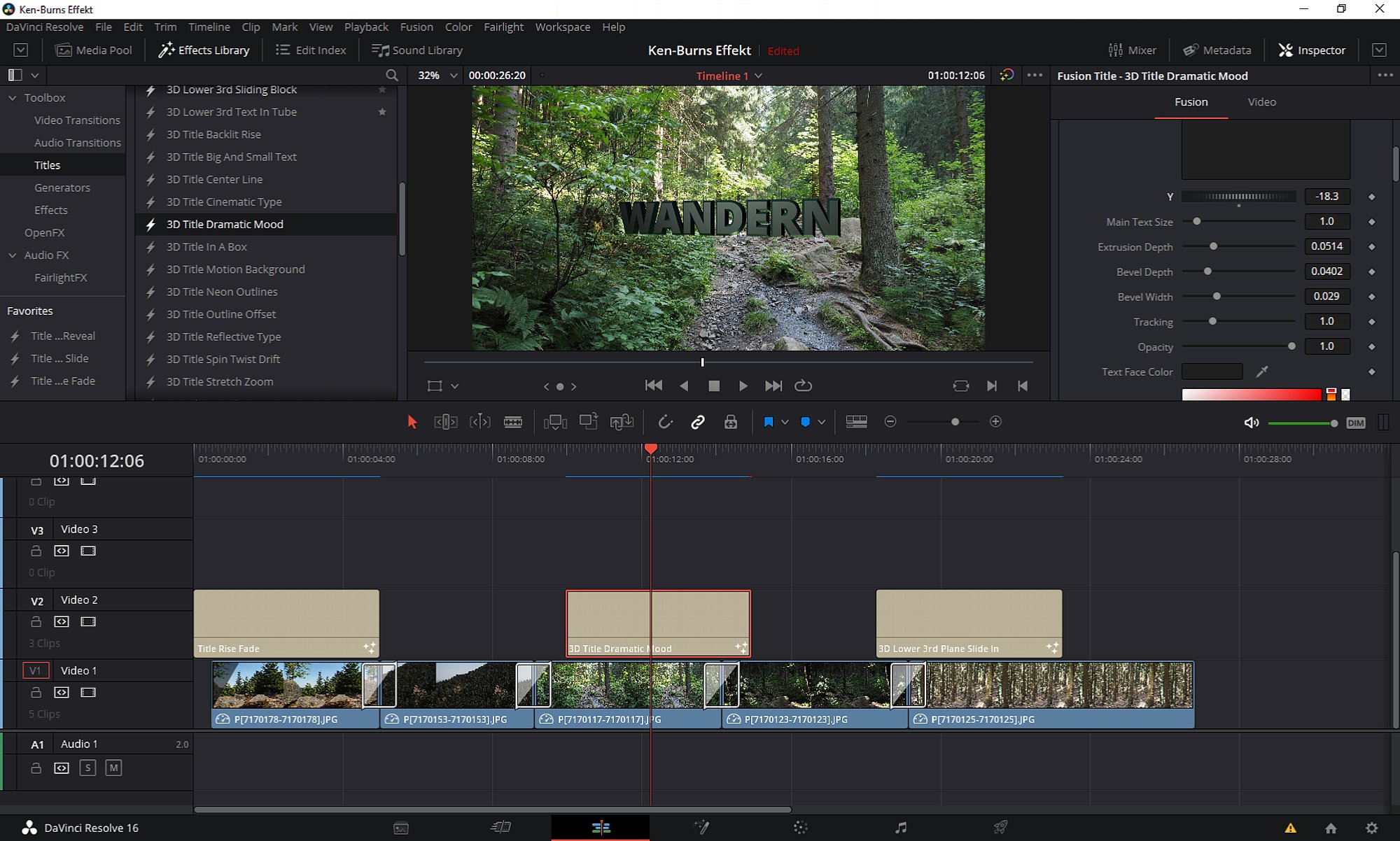The image size is (1400, 841).
Task: Open the Media Pool panel
Action: (94, 50)
